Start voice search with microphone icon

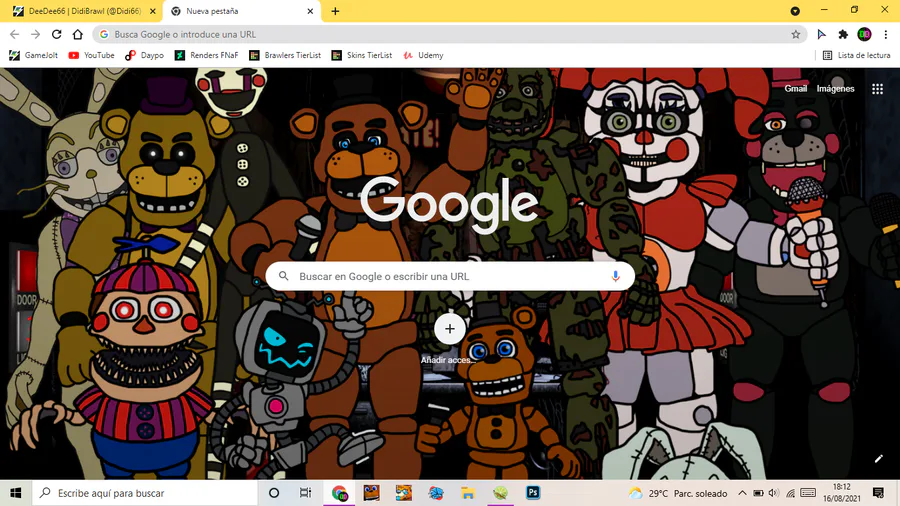[615, 276]
